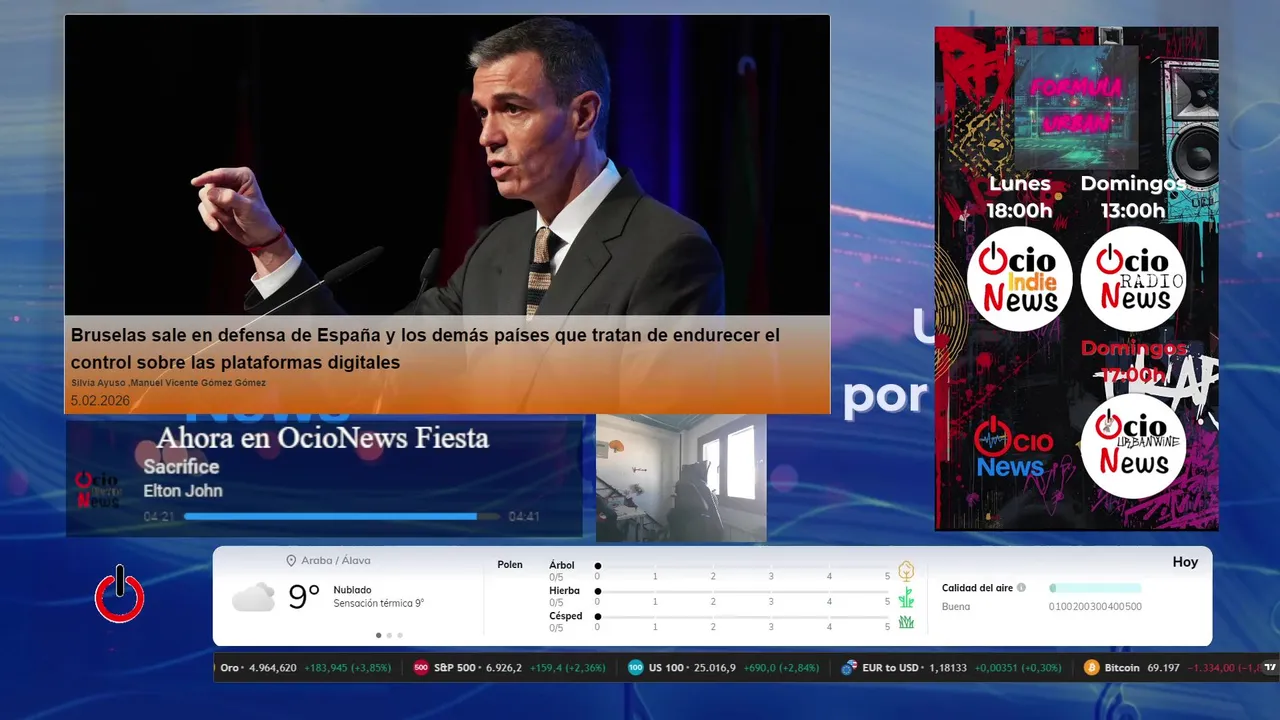Click the Nublado condition text
1280x720 pixels.
[352, 590]
